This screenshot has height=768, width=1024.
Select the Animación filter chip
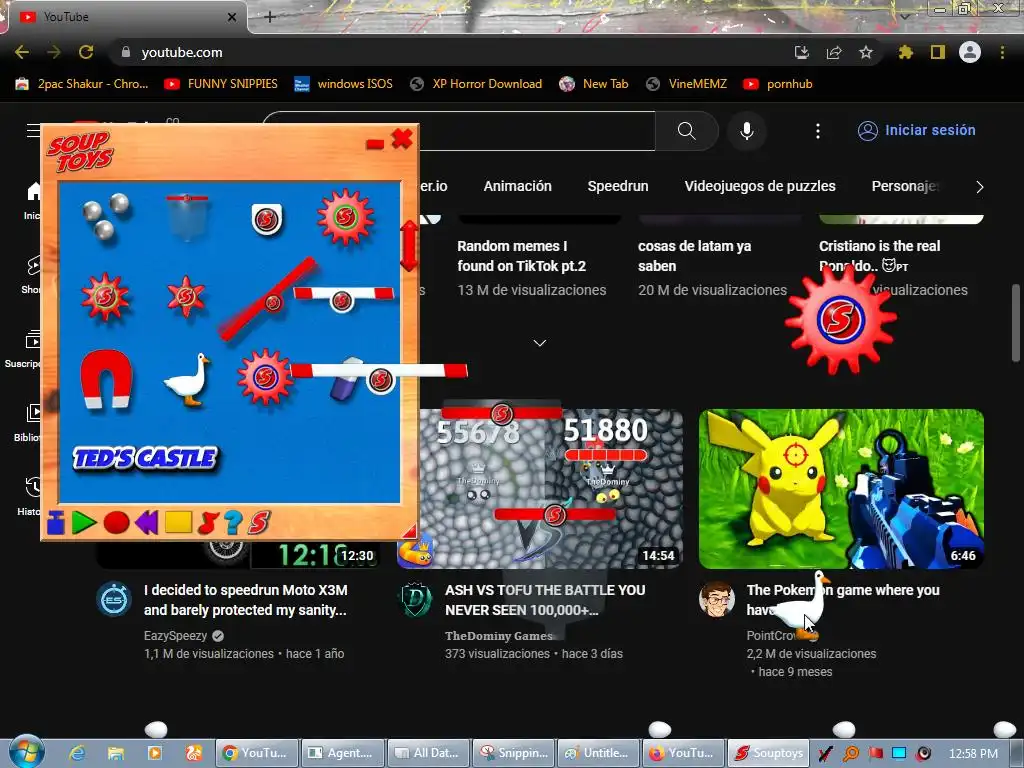coord(517,186)
